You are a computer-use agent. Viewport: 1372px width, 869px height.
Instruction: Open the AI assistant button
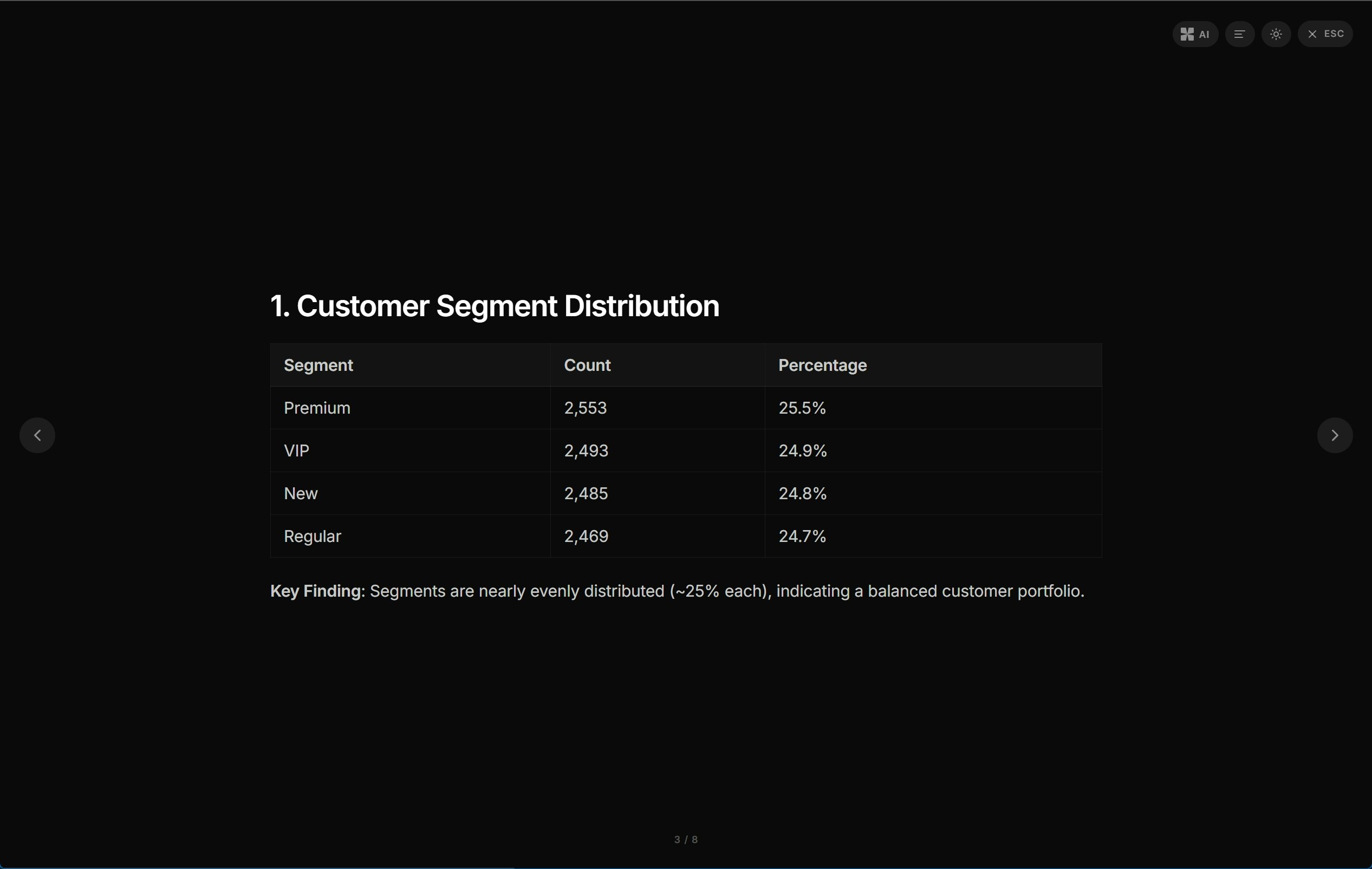1195,34
